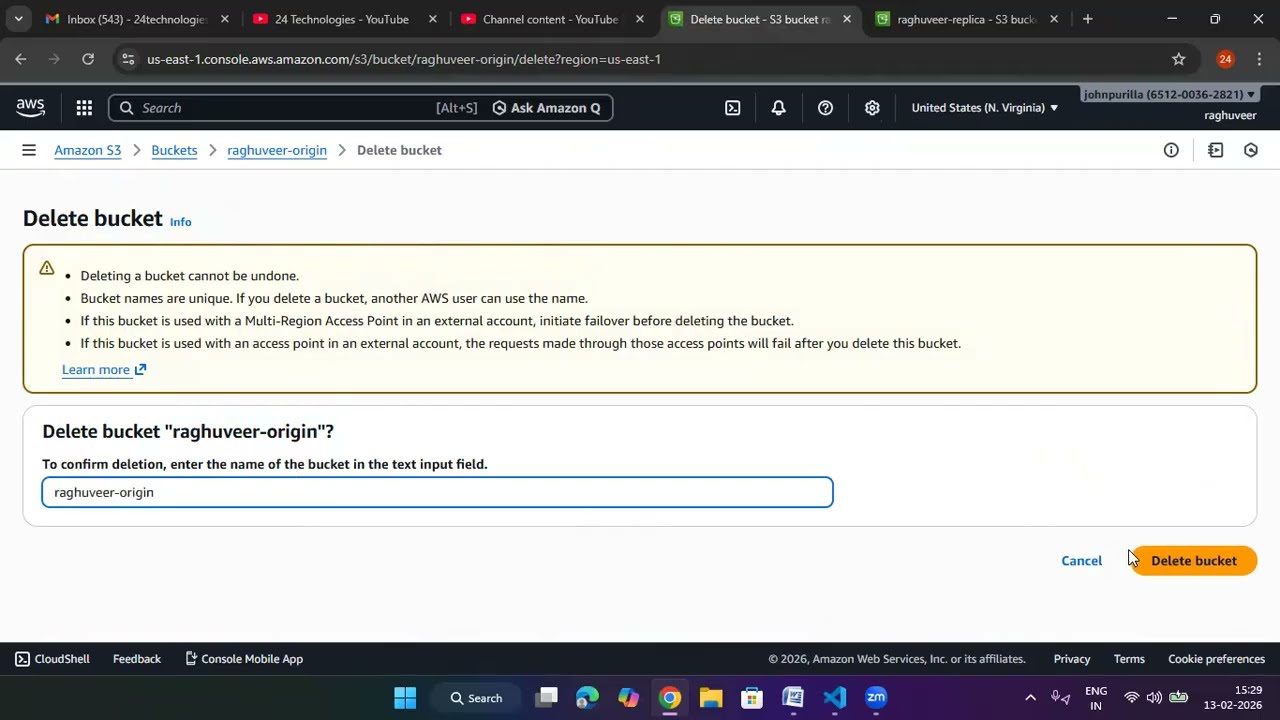The height and width of the screenshot is (720, 1280).
Task: Expand the johnpurilla account menu
Action: coord(1169,94)
